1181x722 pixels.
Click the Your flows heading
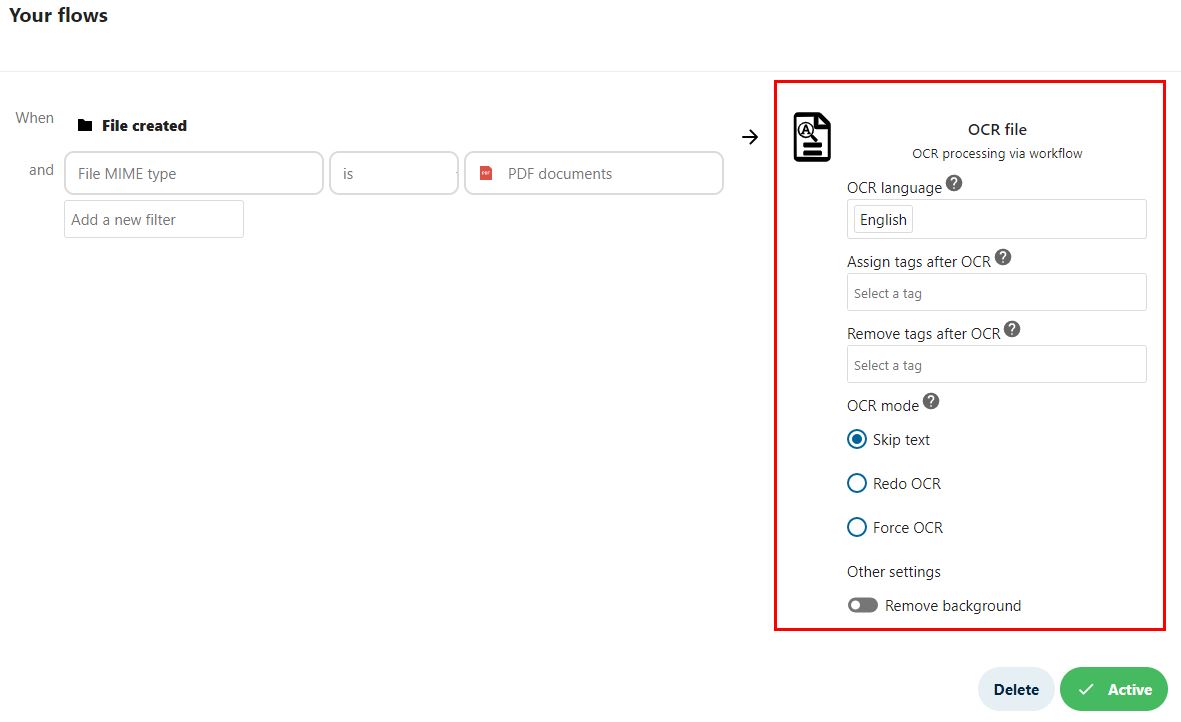click(59, 15)
